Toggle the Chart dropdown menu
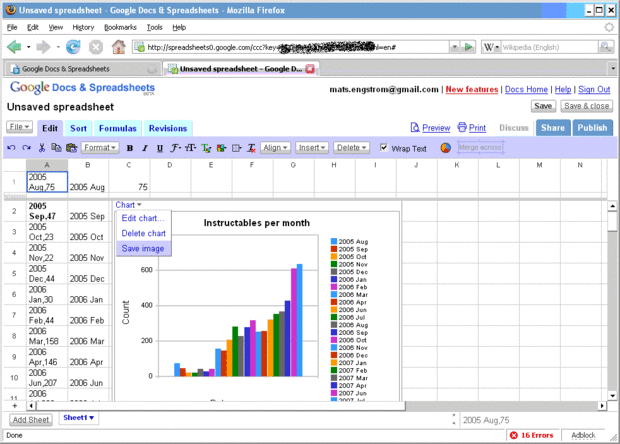Screen dimensions: 620x444 [x=128, y=205]
